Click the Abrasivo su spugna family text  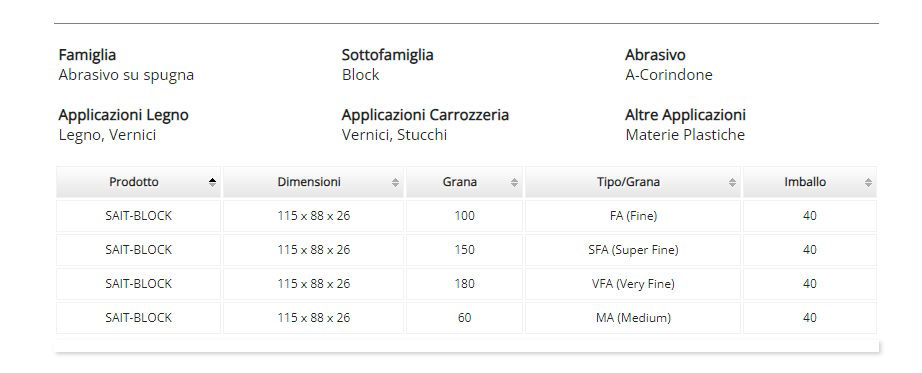click(x=126, y=75)
